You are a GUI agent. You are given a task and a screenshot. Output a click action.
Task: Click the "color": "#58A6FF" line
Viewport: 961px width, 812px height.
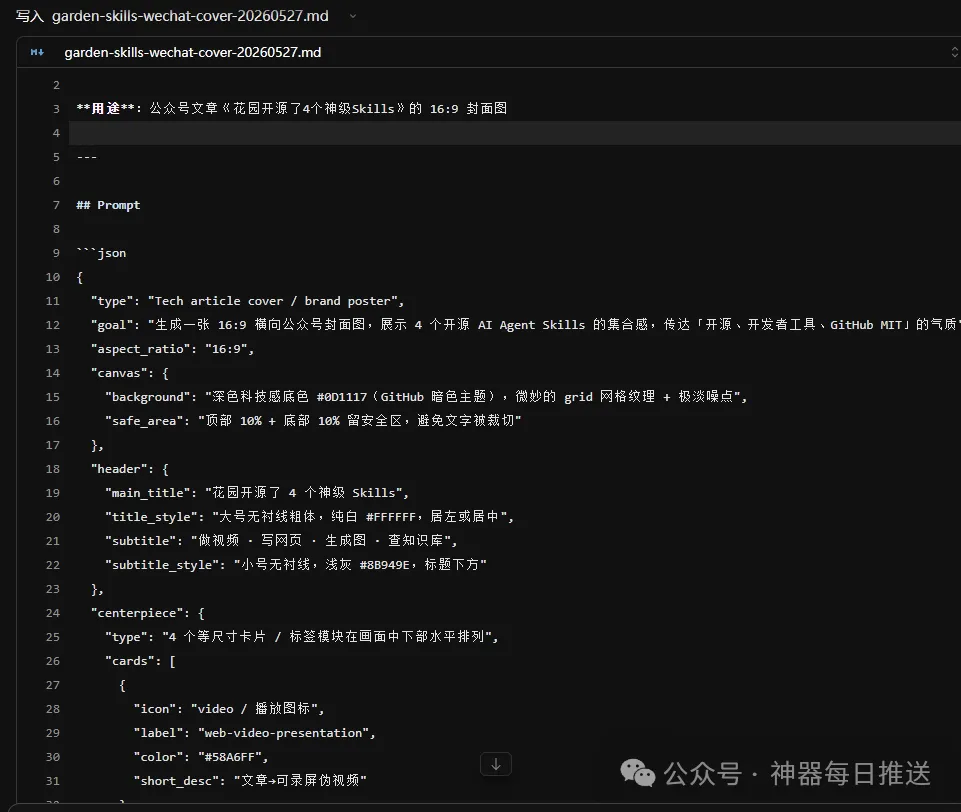(201, 757)
